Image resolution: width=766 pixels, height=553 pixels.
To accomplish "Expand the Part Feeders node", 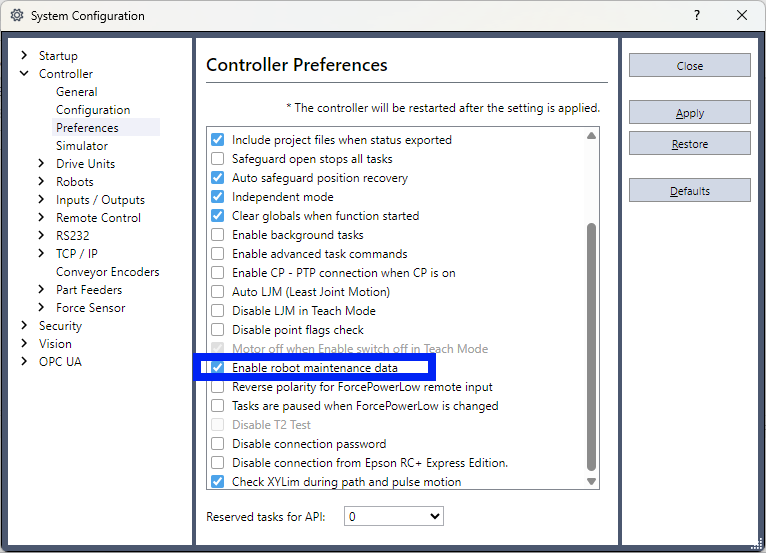I will coord(41,289).
